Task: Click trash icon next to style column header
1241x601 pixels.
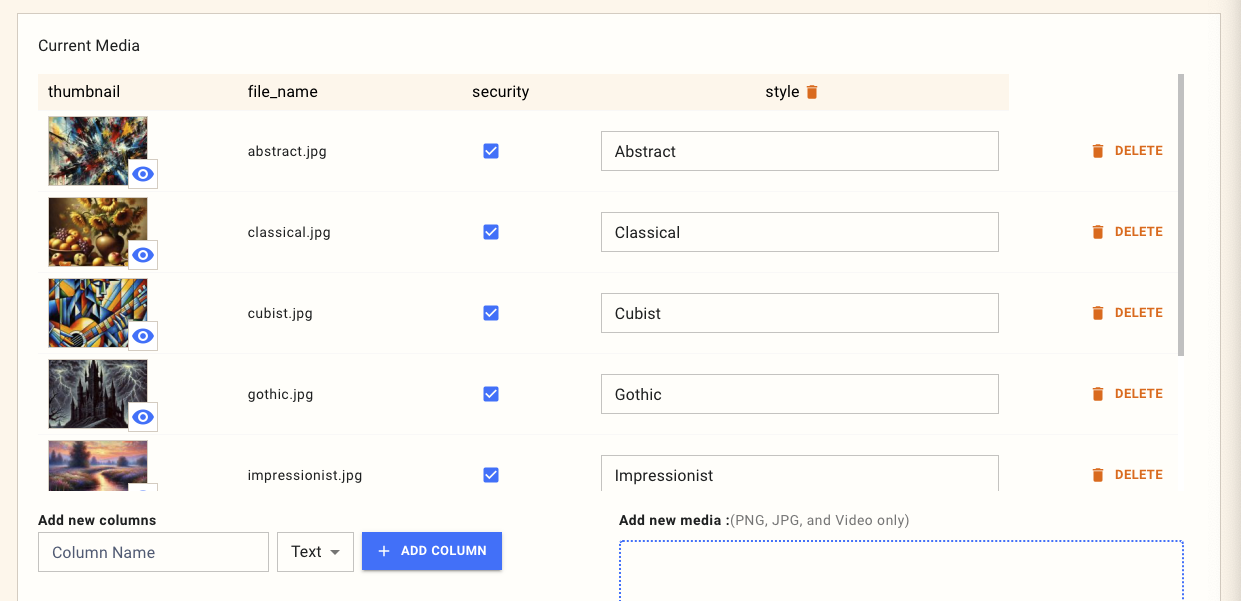Action: click(x=812, y=92)
